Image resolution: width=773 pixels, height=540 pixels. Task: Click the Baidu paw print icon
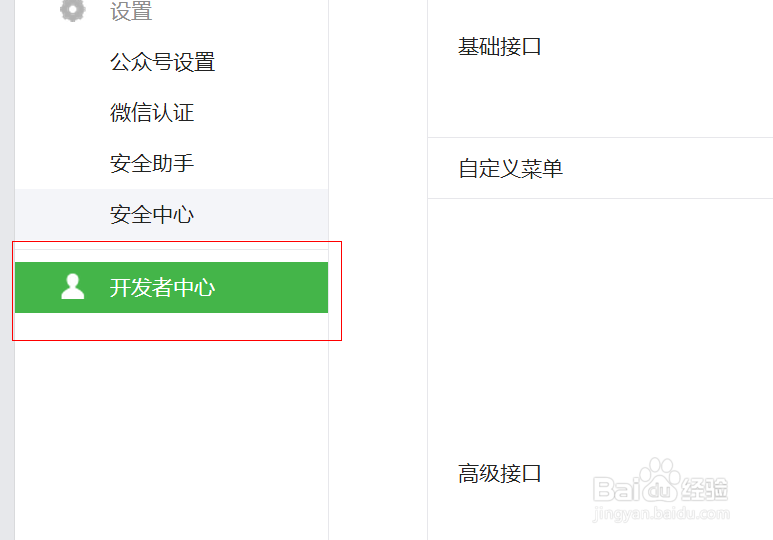pyautogui.click(x=660, y=479)
